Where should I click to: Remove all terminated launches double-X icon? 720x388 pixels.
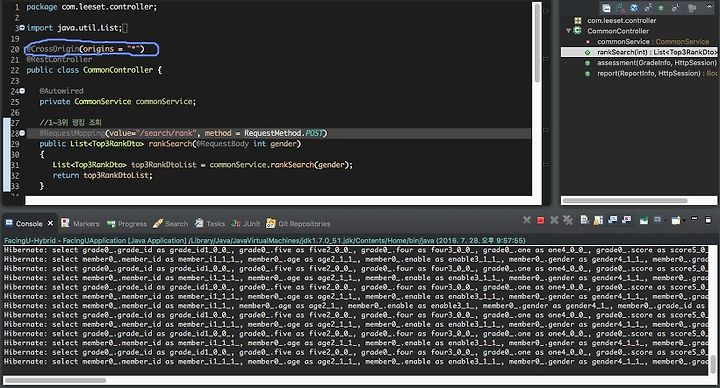coord(568,220)
